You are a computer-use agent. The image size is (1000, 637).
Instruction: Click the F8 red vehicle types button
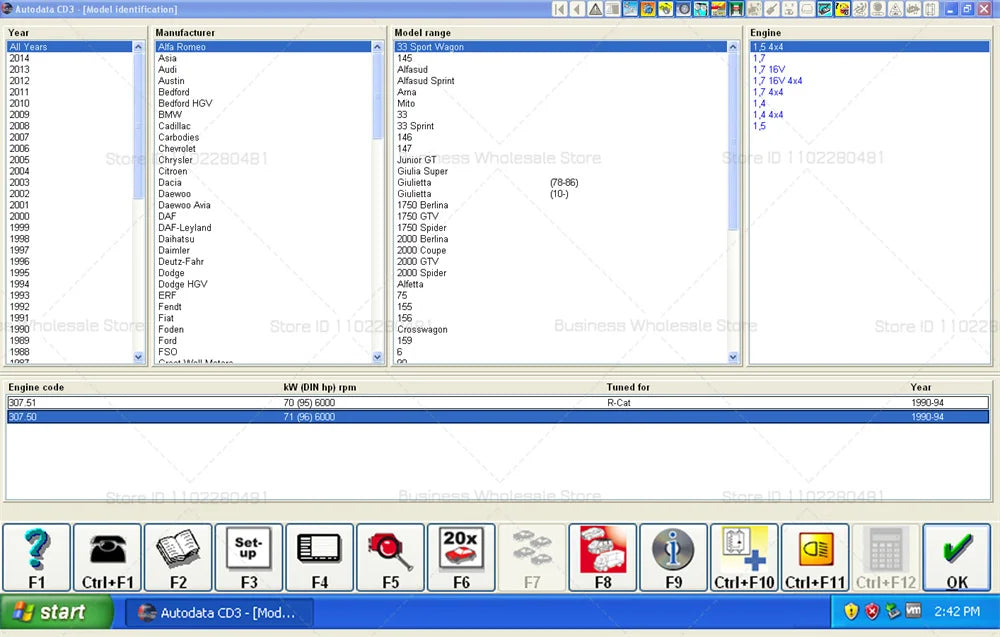click(x=603, y=557)
